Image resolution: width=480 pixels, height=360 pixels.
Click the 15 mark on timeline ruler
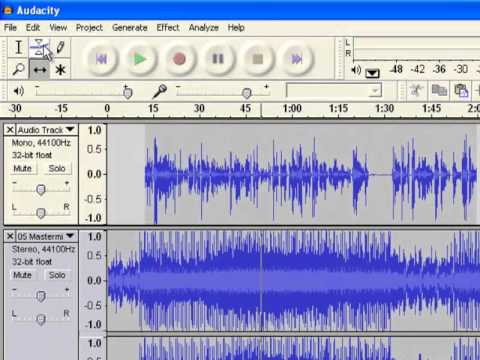pyautogui.click(x=153, y=108)
